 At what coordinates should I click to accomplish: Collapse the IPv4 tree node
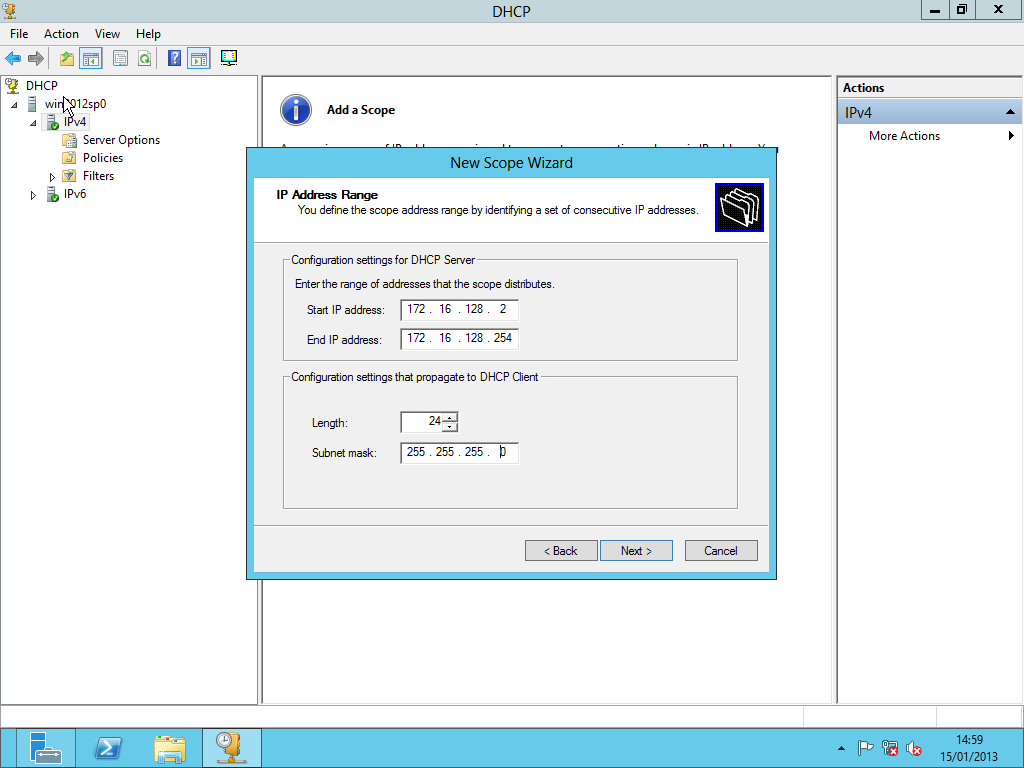33,123
